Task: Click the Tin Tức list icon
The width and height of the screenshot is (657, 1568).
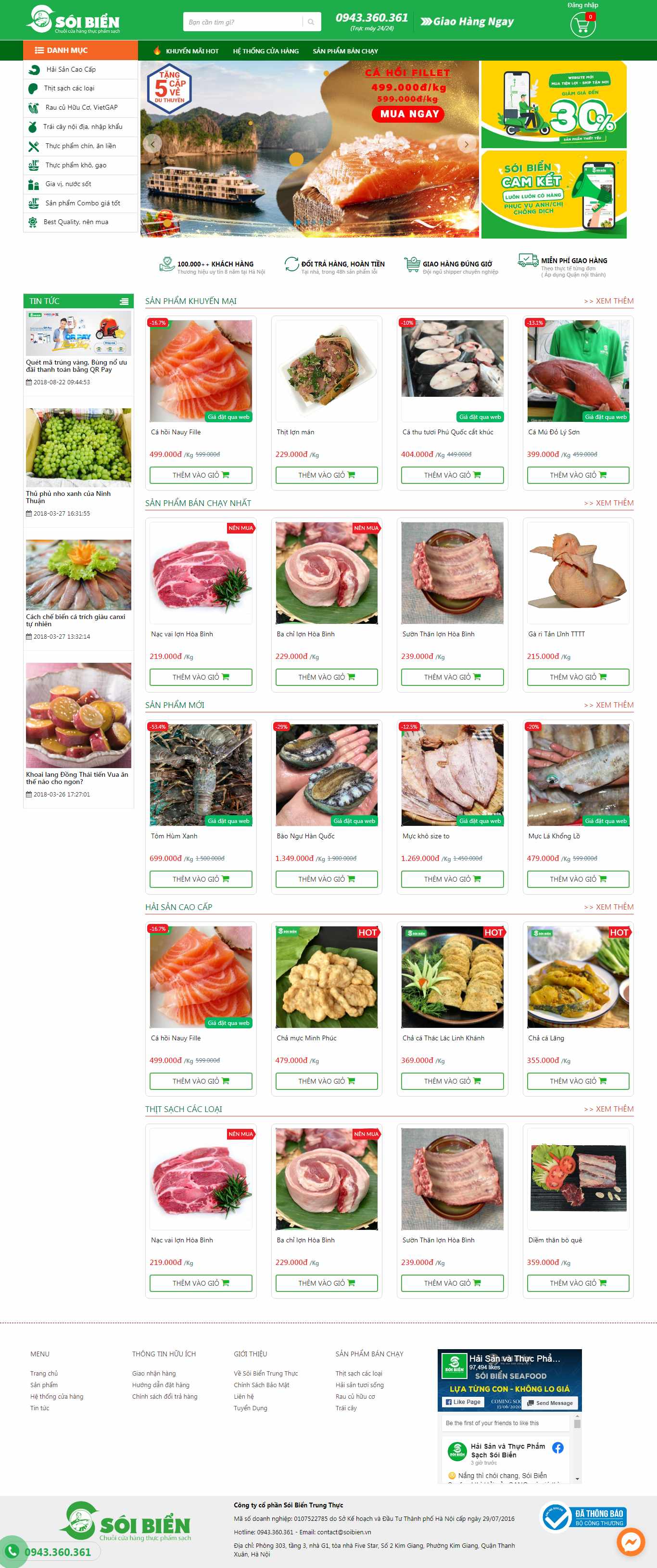Action: 124,301
